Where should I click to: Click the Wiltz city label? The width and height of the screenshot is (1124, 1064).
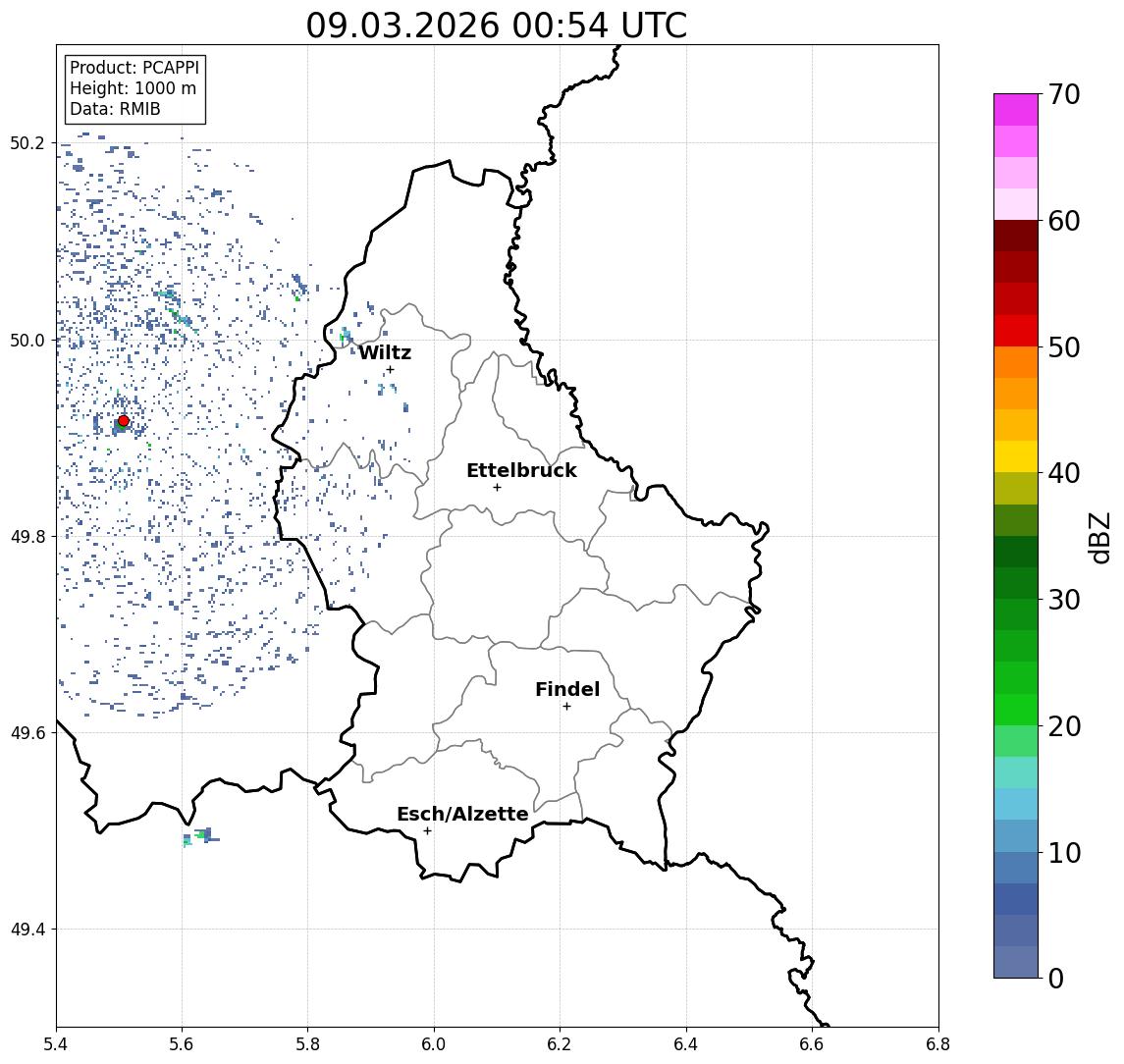coord(385,352)
